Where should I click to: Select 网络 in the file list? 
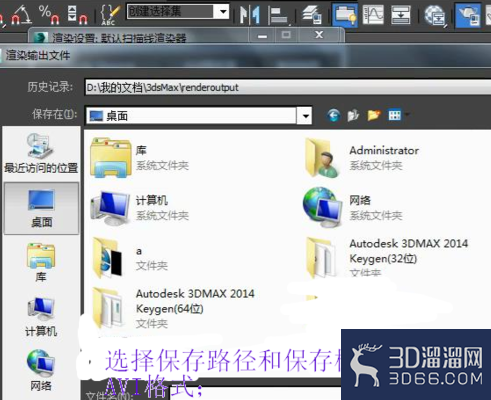[353, 208]
